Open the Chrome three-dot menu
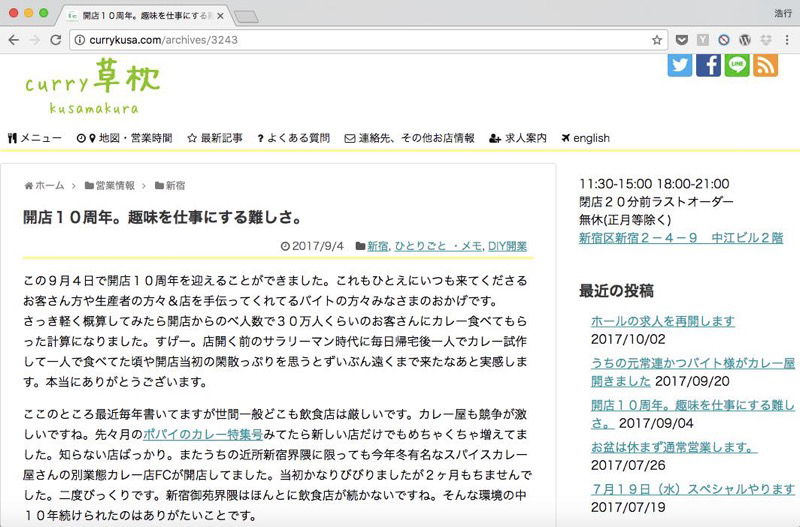 (x=787, y=40)
